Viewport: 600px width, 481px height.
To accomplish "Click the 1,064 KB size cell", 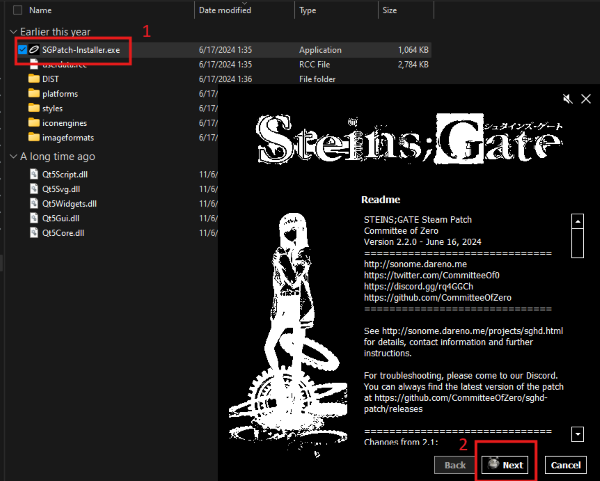I will point(413,50).
